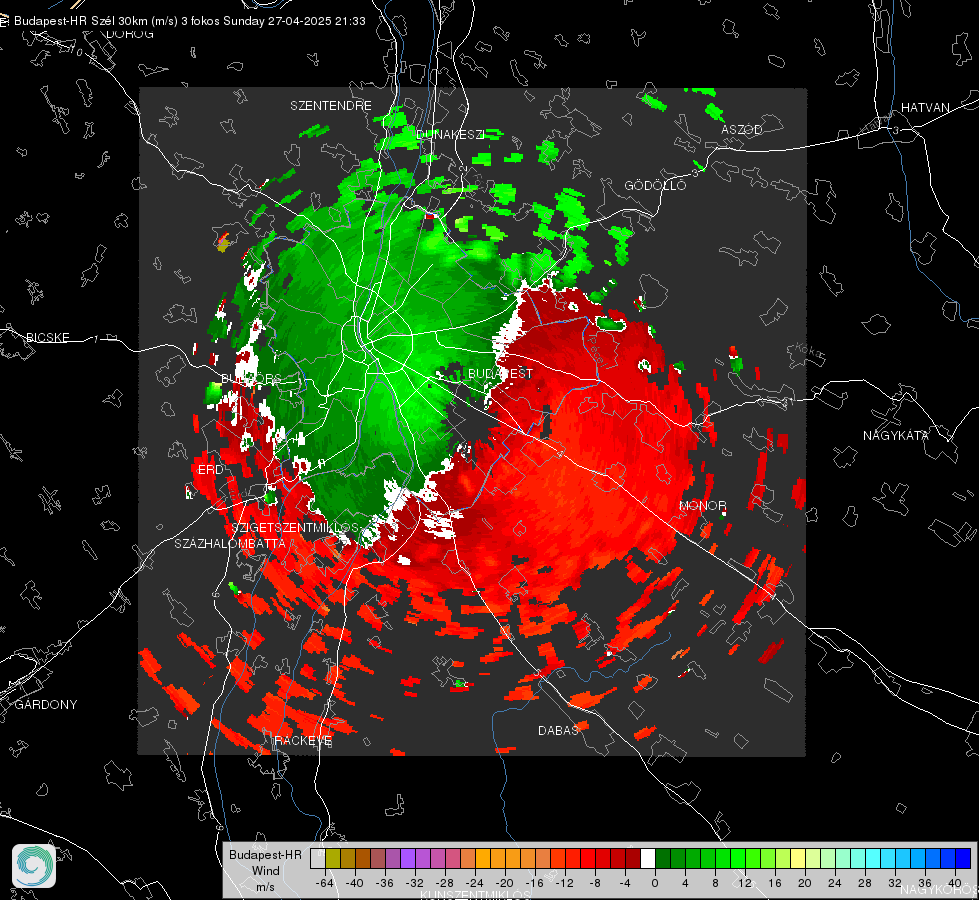979x900 pixels.
Task: Click the Budapest-HR Wind m/s legend title
Action: coord(265,870)
